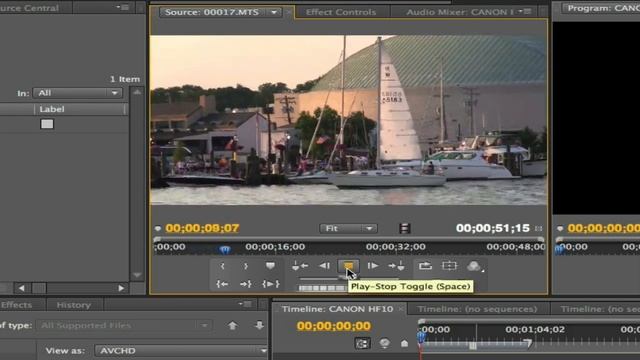Step back one frame in Source monitor

click(324, 266)
